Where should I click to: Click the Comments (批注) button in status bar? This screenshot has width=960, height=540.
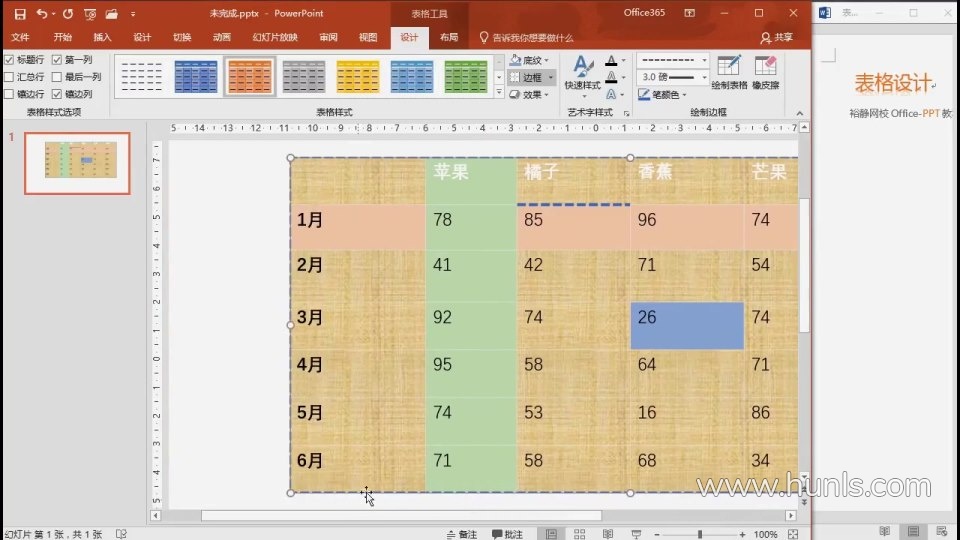click(508, 534)
